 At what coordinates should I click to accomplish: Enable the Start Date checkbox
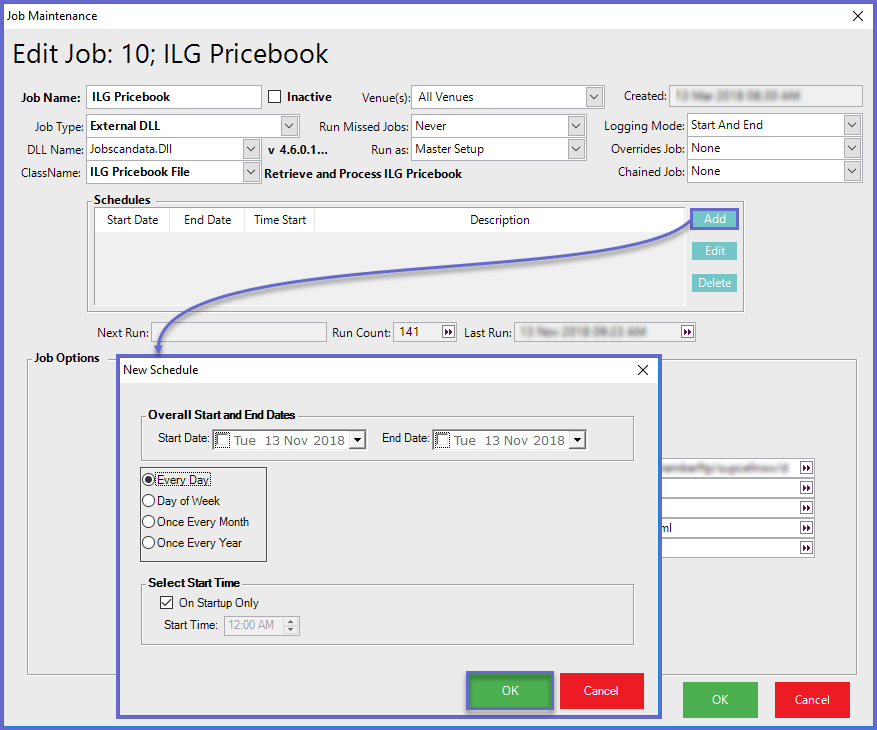[223, 440]
